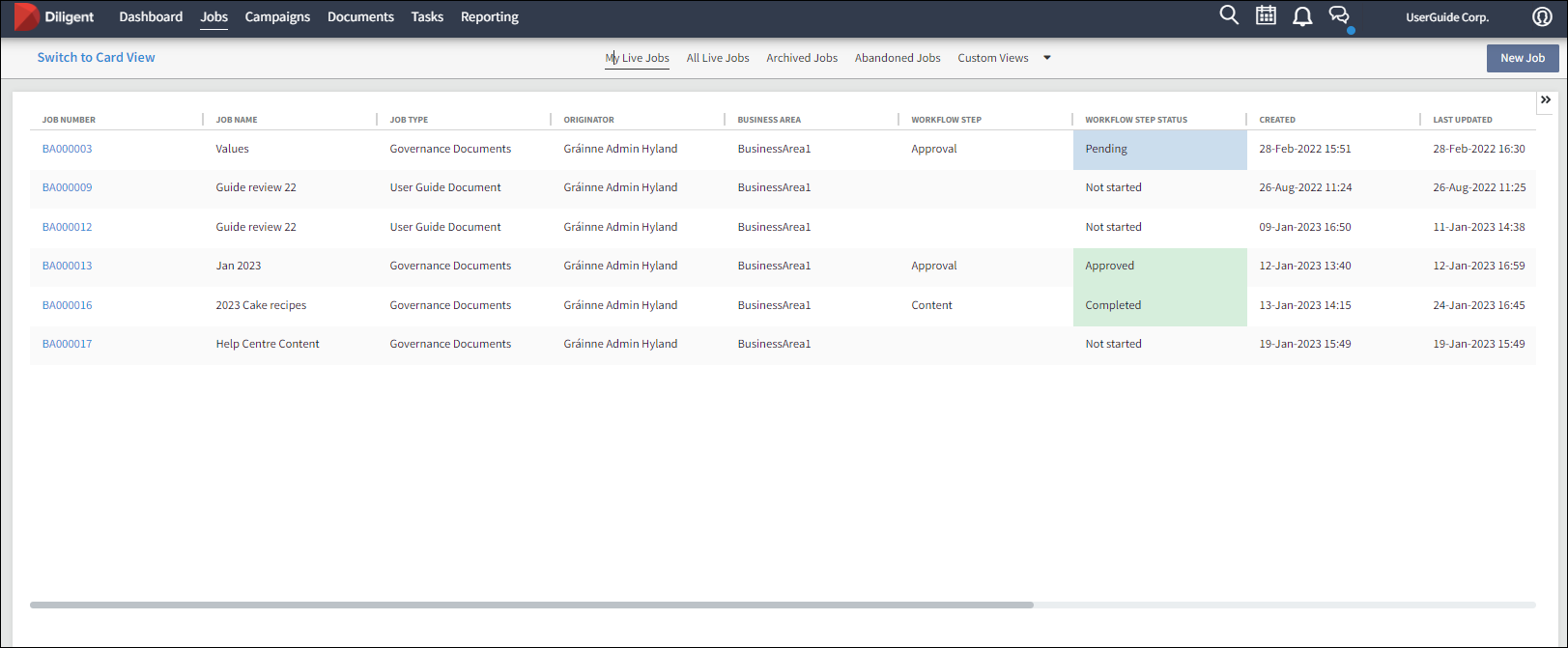Click Switch to Card View link
The height and width of the screenshot is (648, 1568).
[96, 58]
